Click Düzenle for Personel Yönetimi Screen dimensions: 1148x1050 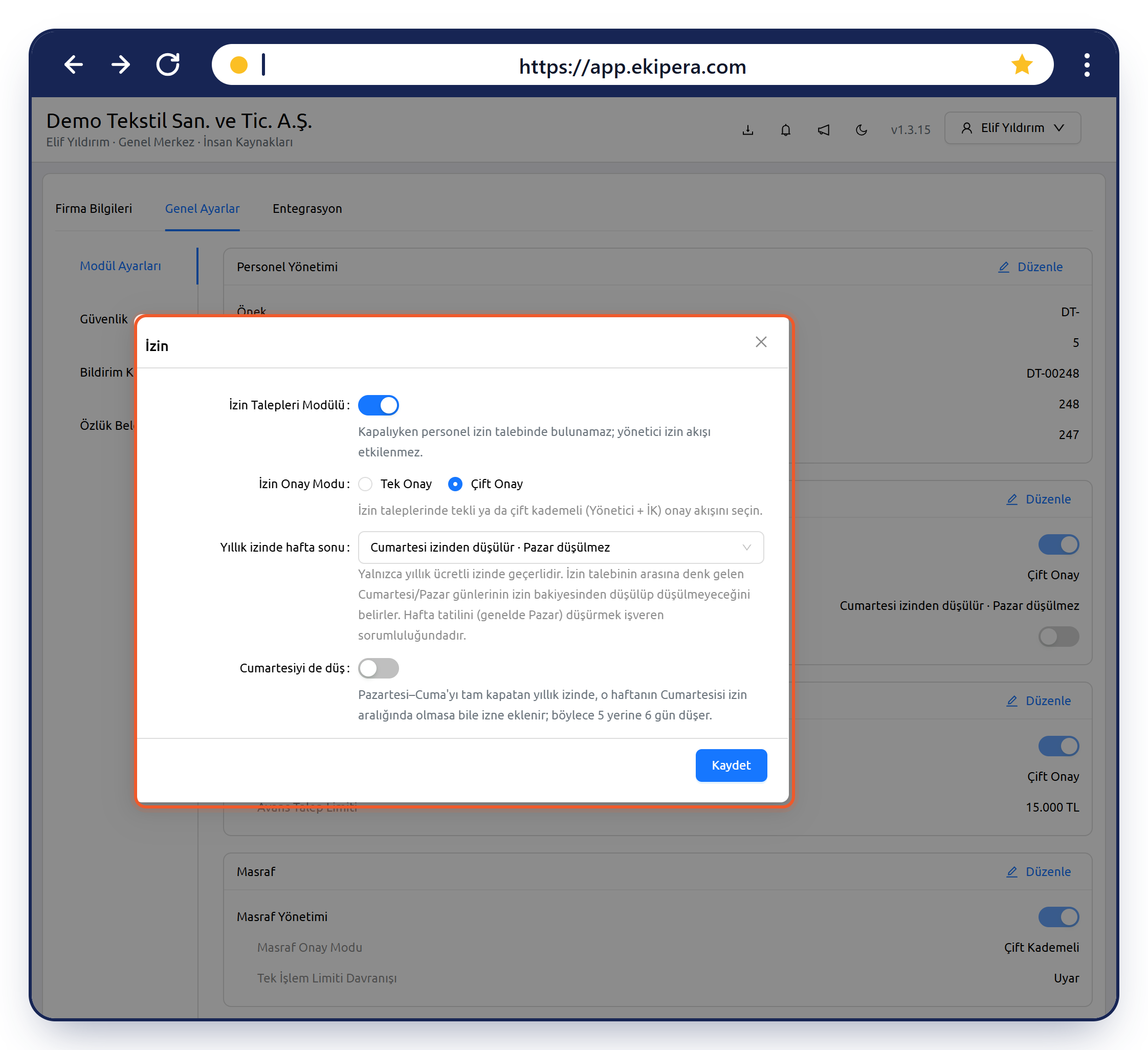pos(1030,267)
